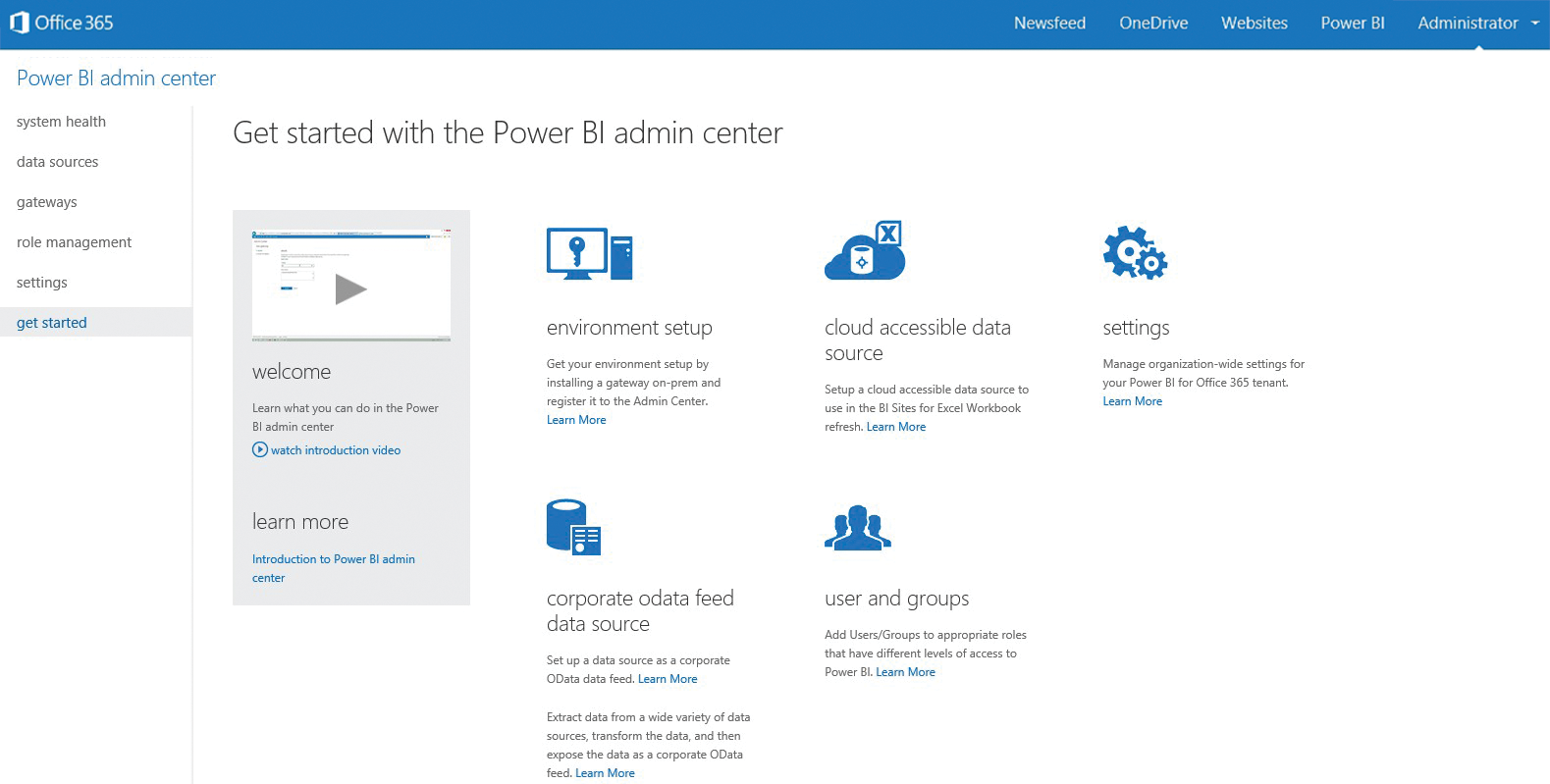The image size is (1550, 784).
Task: Select the corporate odata feed database icon
Action: point(573,527)
